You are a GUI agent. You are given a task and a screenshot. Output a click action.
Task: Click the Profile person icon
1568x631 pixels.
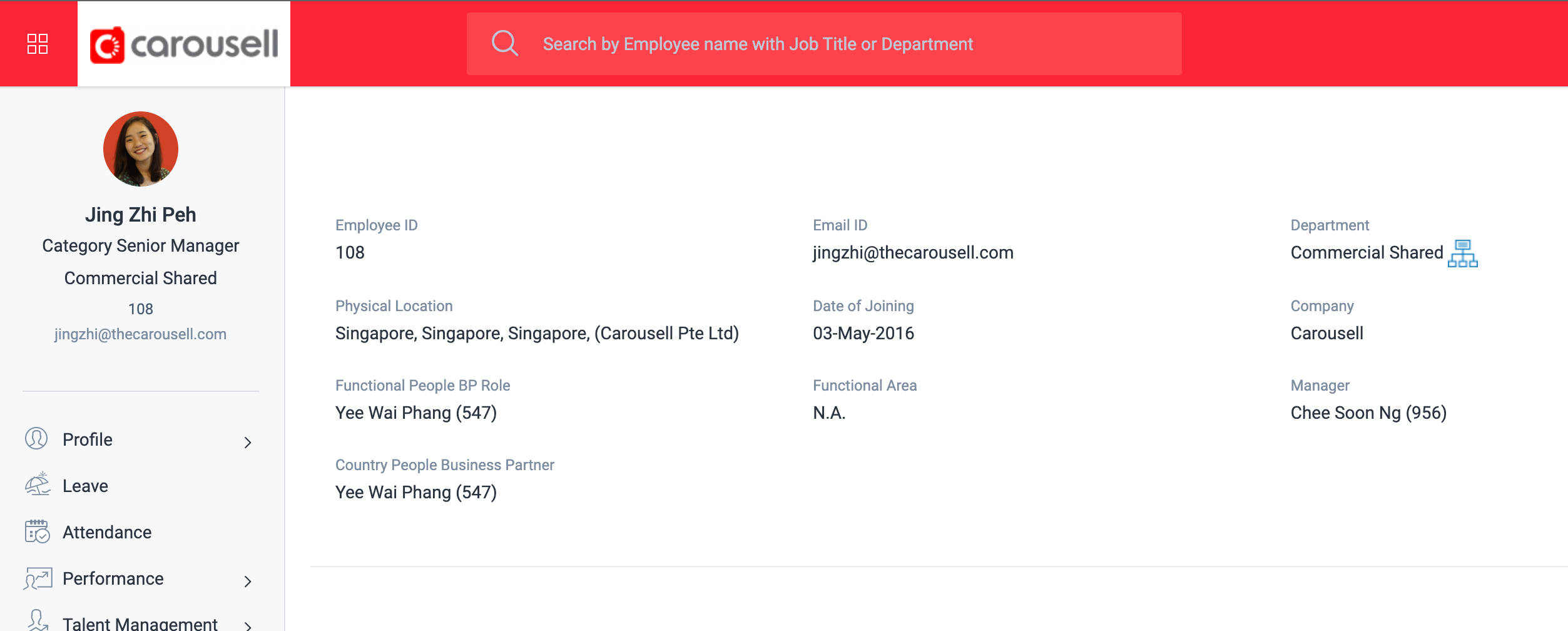(x=36, y=438)
